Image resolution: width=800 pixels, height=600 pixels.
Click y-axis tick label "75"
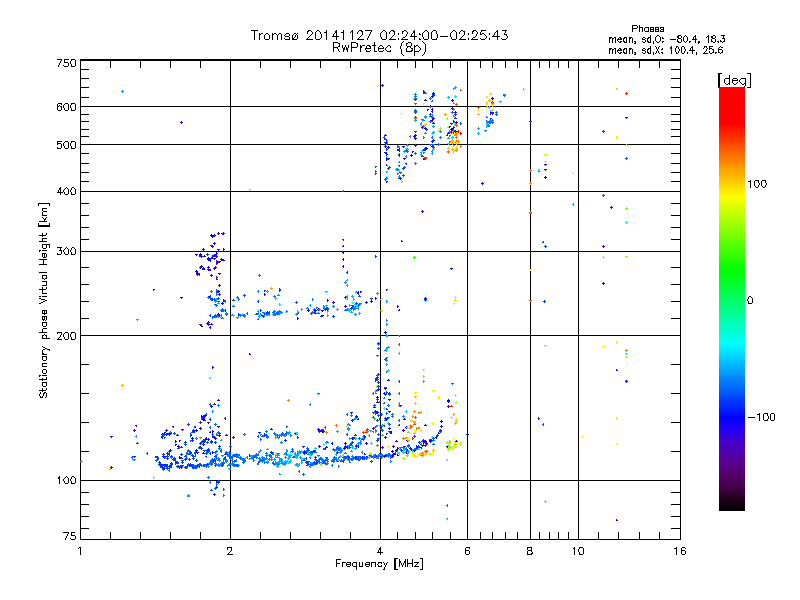point(70,536)
